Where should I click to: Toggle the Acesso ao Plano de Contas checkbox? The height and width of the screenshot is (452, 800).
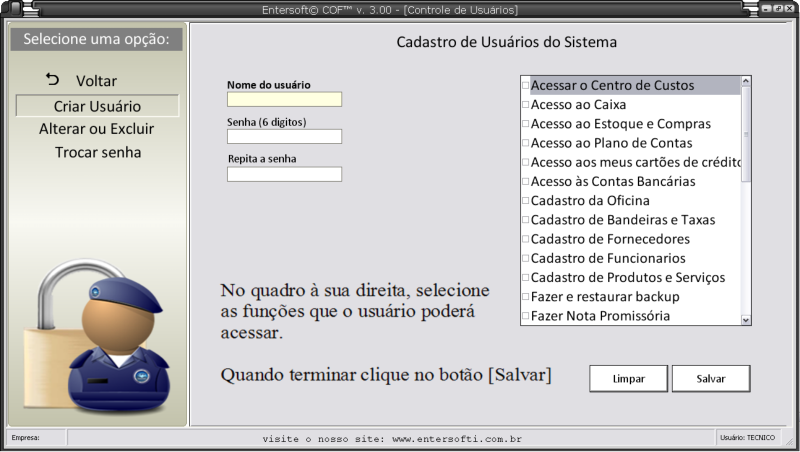pyautogui.click(x=526, y=143)
